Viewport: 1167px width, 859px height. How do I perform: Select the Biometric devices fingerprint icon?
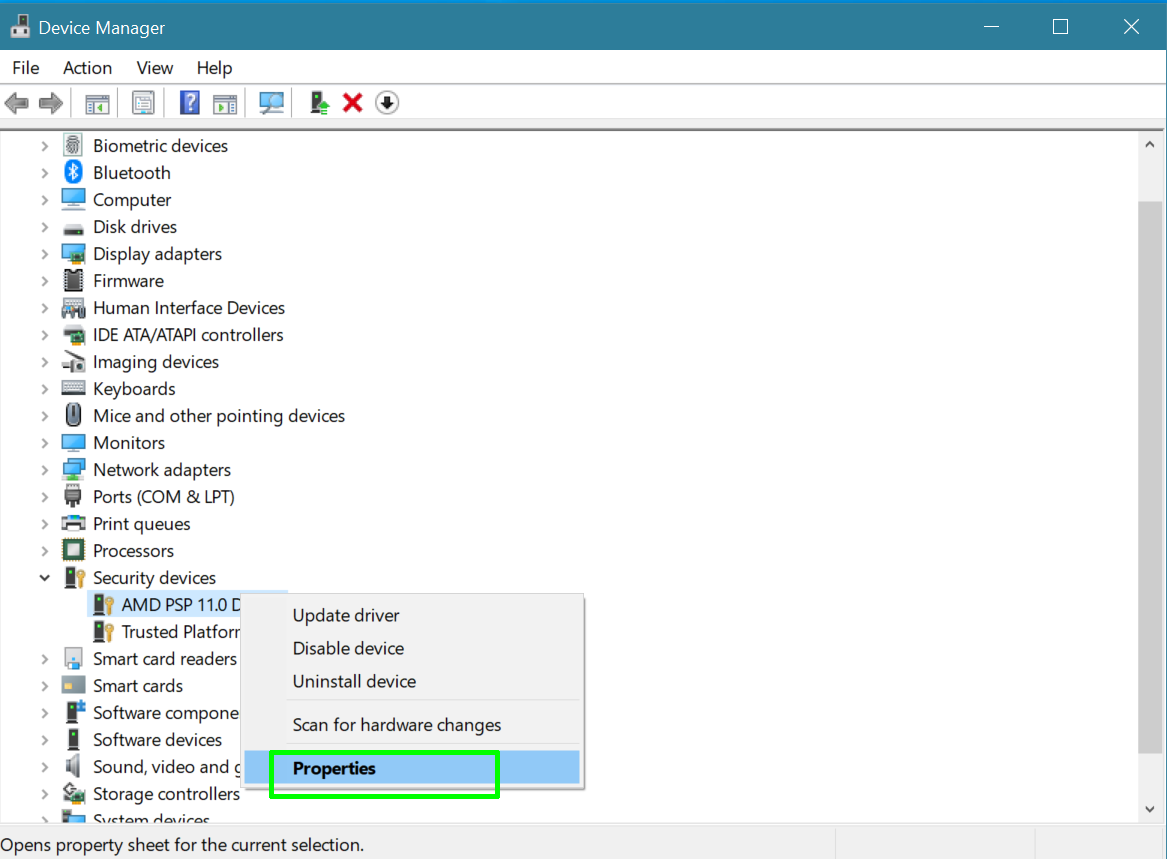[73, 145]
